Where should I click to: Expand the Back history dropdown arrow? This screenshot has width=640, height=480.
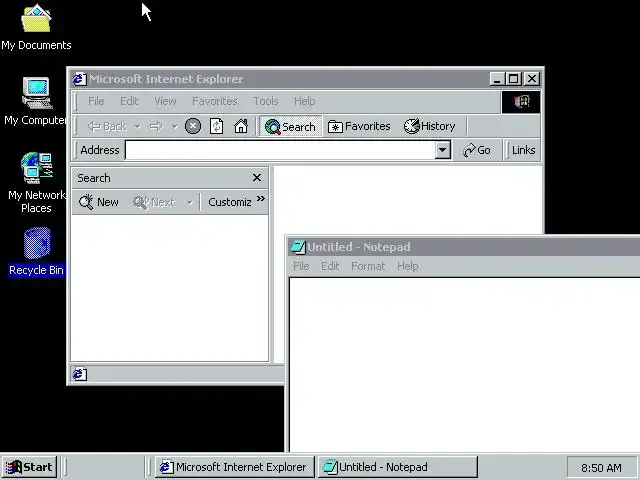[x=138, y=127]
